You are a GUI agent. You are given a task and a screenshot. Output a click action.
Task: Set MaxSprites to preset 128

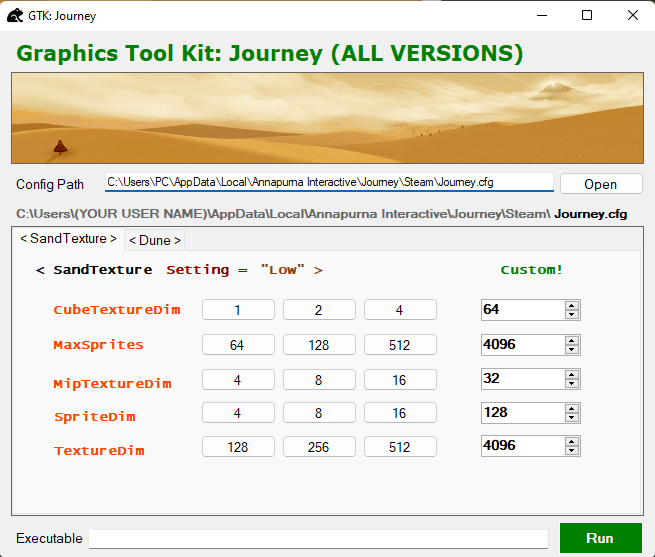[x=319, y=345]
